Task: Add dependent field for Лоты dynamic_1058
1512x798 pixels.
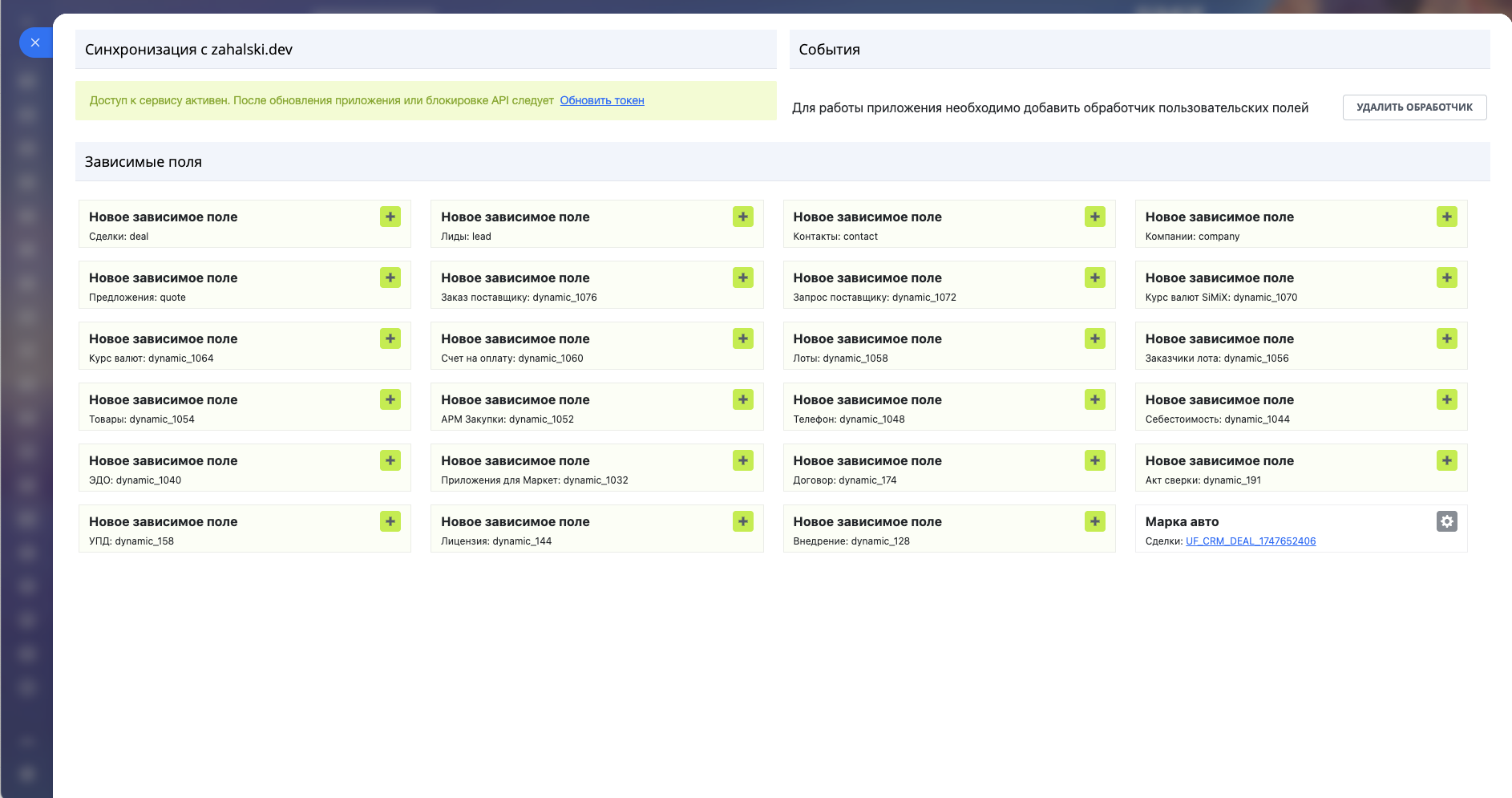Action: 1094,338
